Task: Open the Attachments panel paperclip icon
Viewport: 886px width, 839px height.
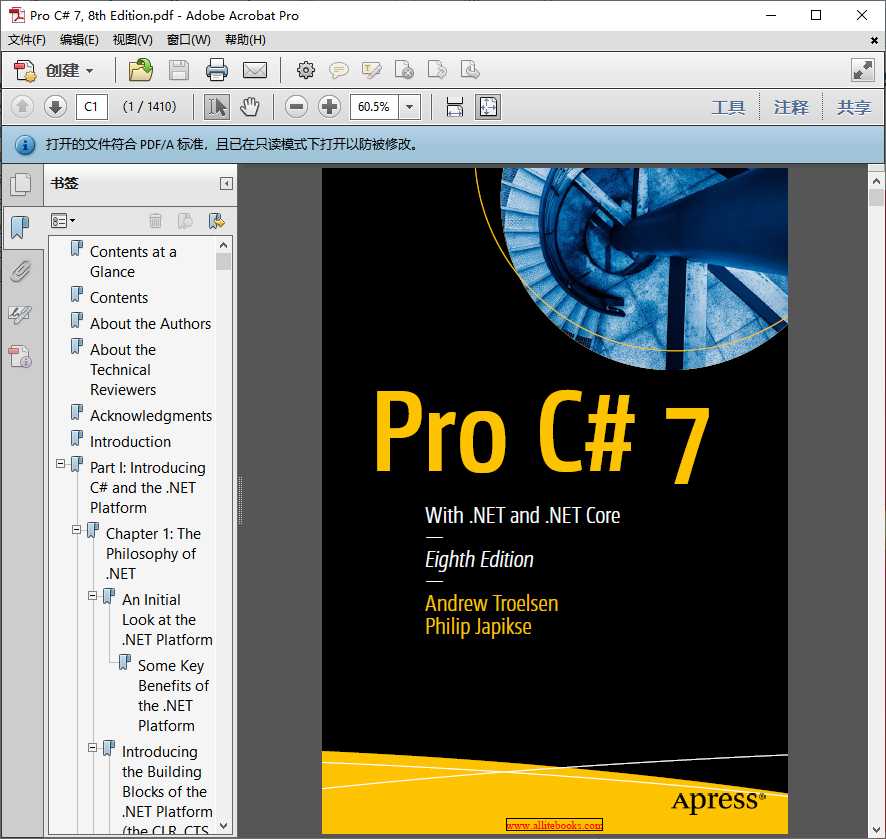Action: pyautogui.click(x=22, y=271)
